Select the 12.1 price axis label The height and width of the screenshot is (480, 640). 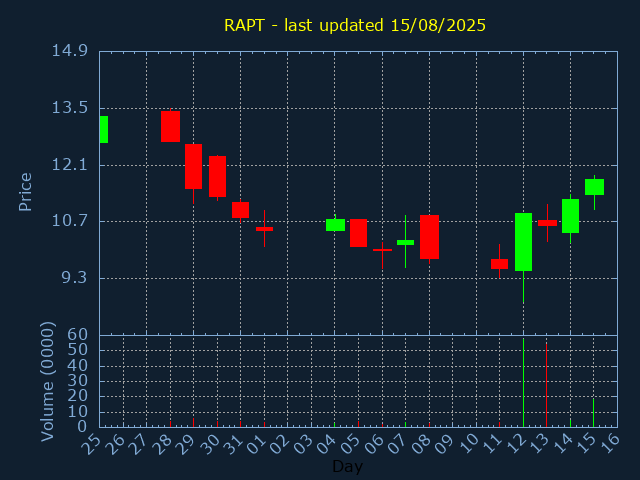pyautogui.click(x=69, y=165)
